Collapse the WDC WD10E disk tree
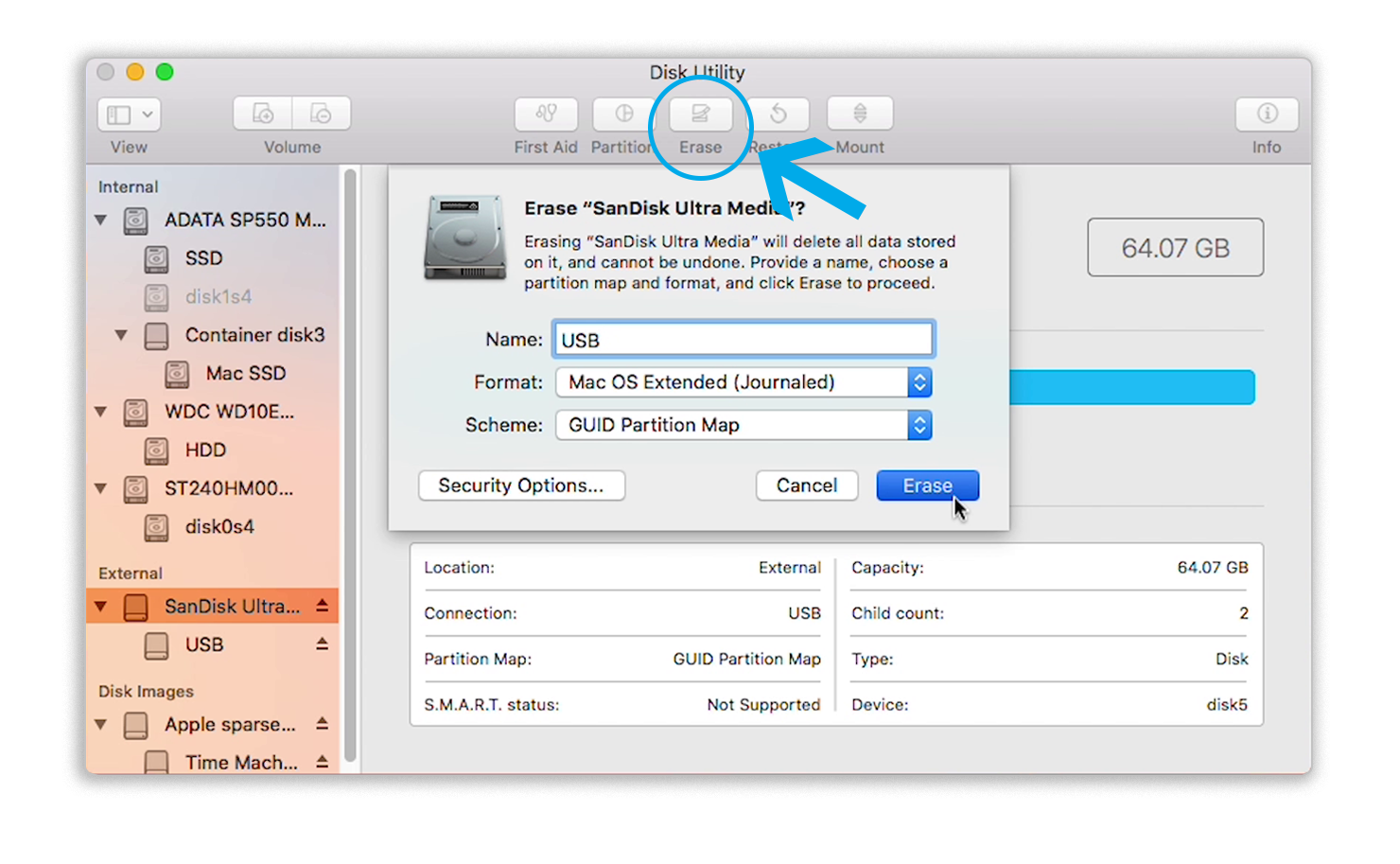Image resolution: width=1400 pixels, height=864 pixels. tap(100, 412)
